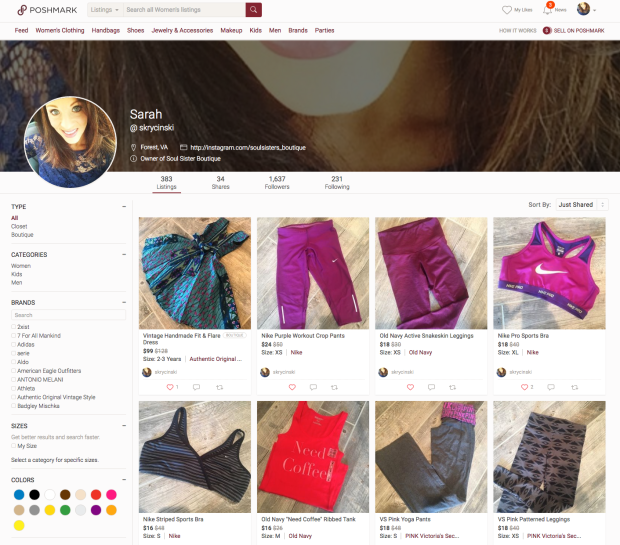Check the Adidas brand filter

(x=13, y=344)
